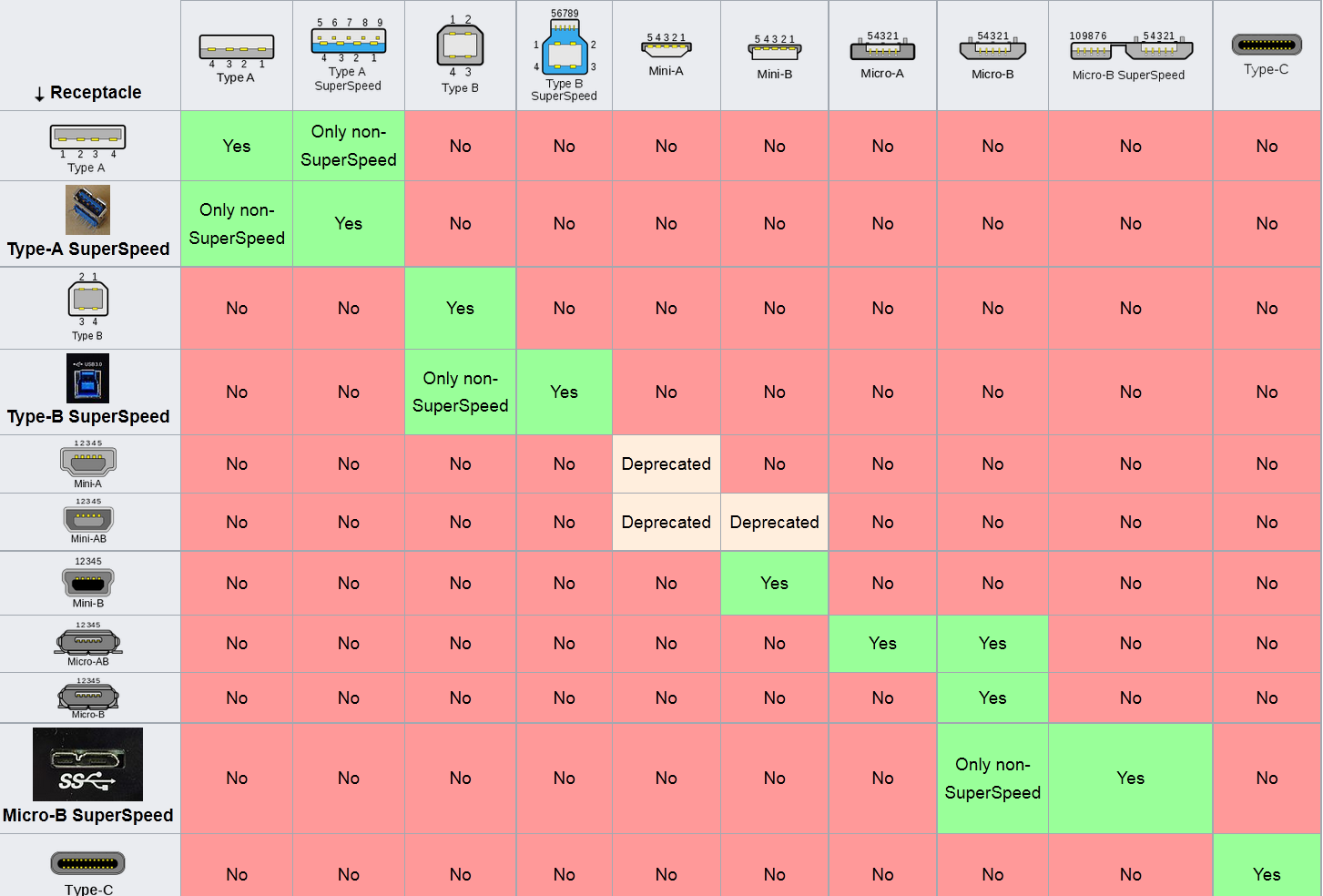Click Only non-SuperSpeed cell in Micro-B SuperSpeed row

click(x=992, y=779)
